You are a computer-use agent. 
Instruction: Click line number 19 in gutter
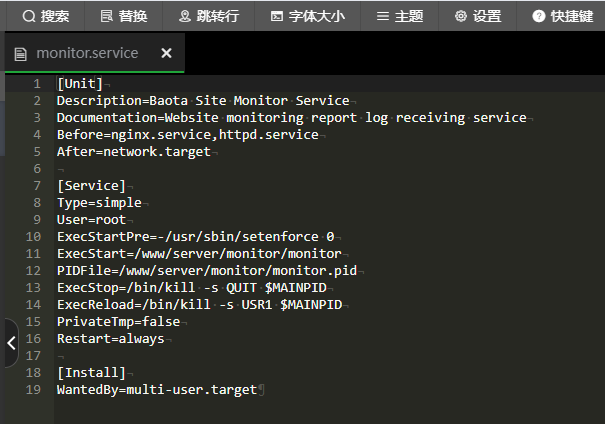tap(33, 389)
